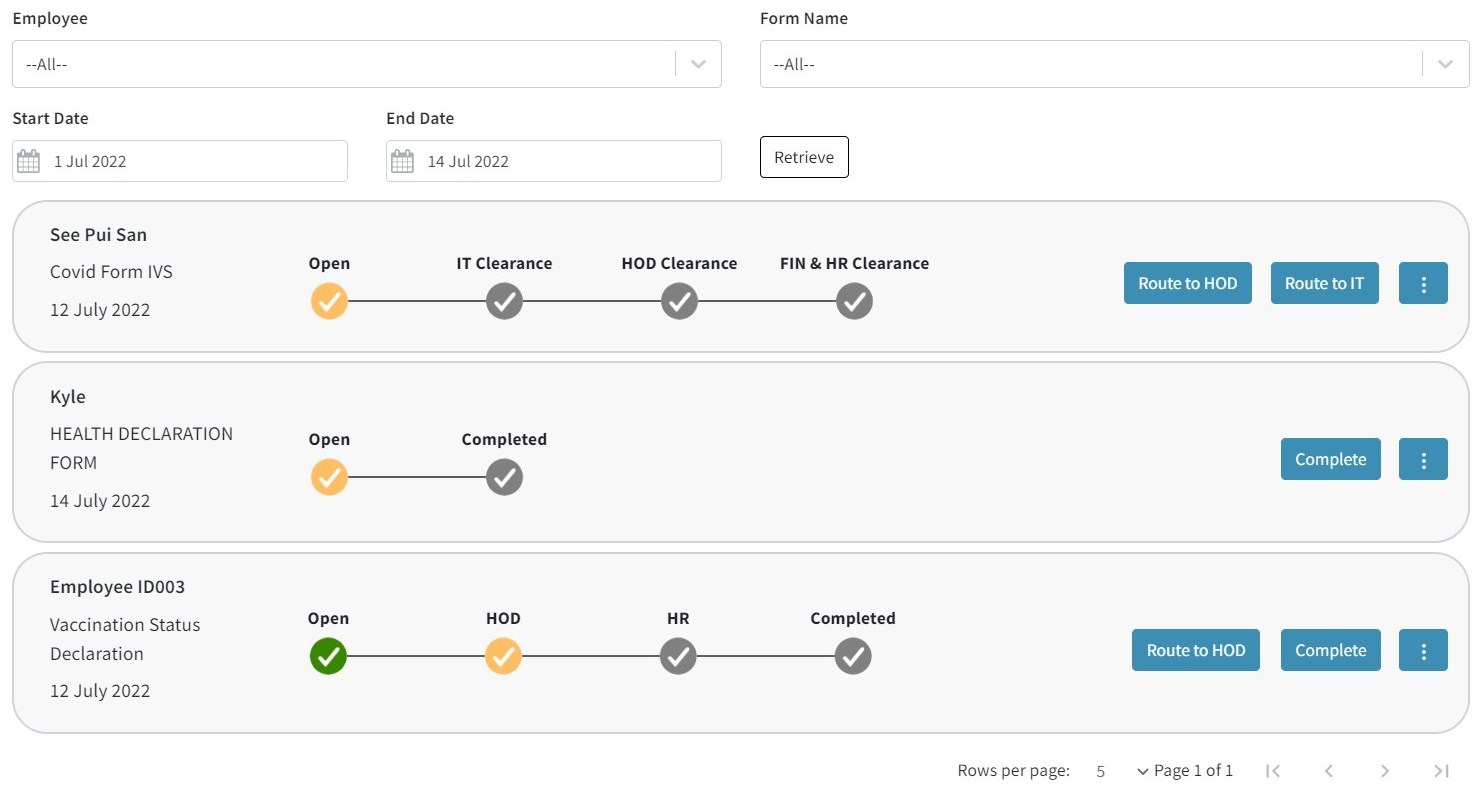Screen dimensions: 1479x794
Task: Click the employee name Kyle
Action: pos(68,397)
